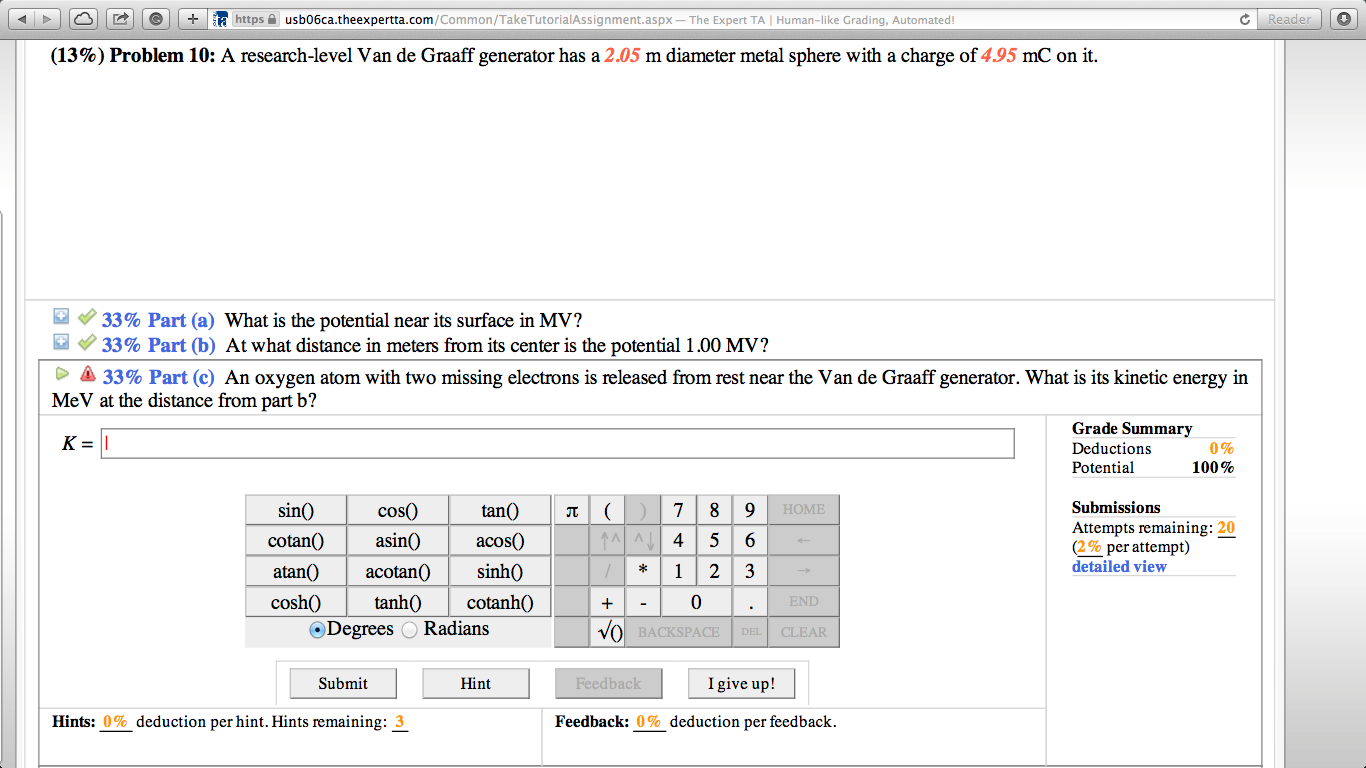The image size is (1366, 768).
Task: Click the iCloud tabs toolbar icon
Action: pyautogui.click(x=85, y=19)
